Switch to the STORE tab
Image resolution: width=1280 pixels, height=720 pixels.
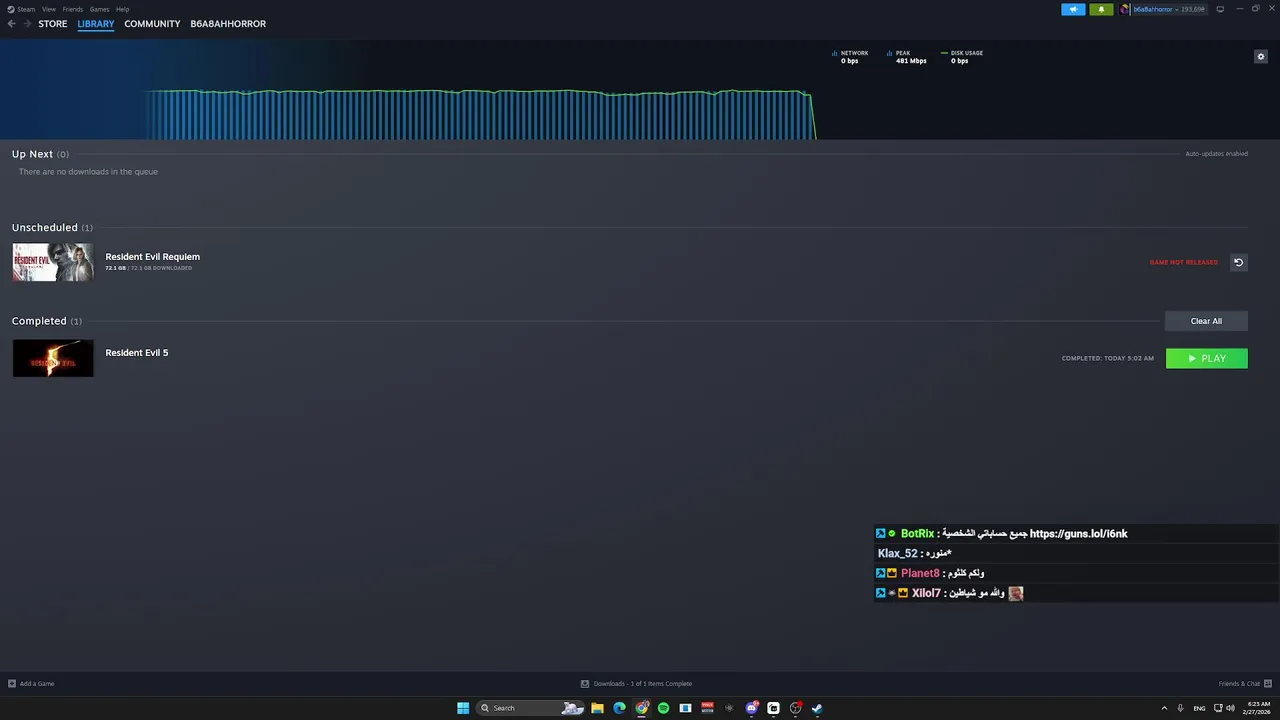pyautogui.click(x=53, y=24)
